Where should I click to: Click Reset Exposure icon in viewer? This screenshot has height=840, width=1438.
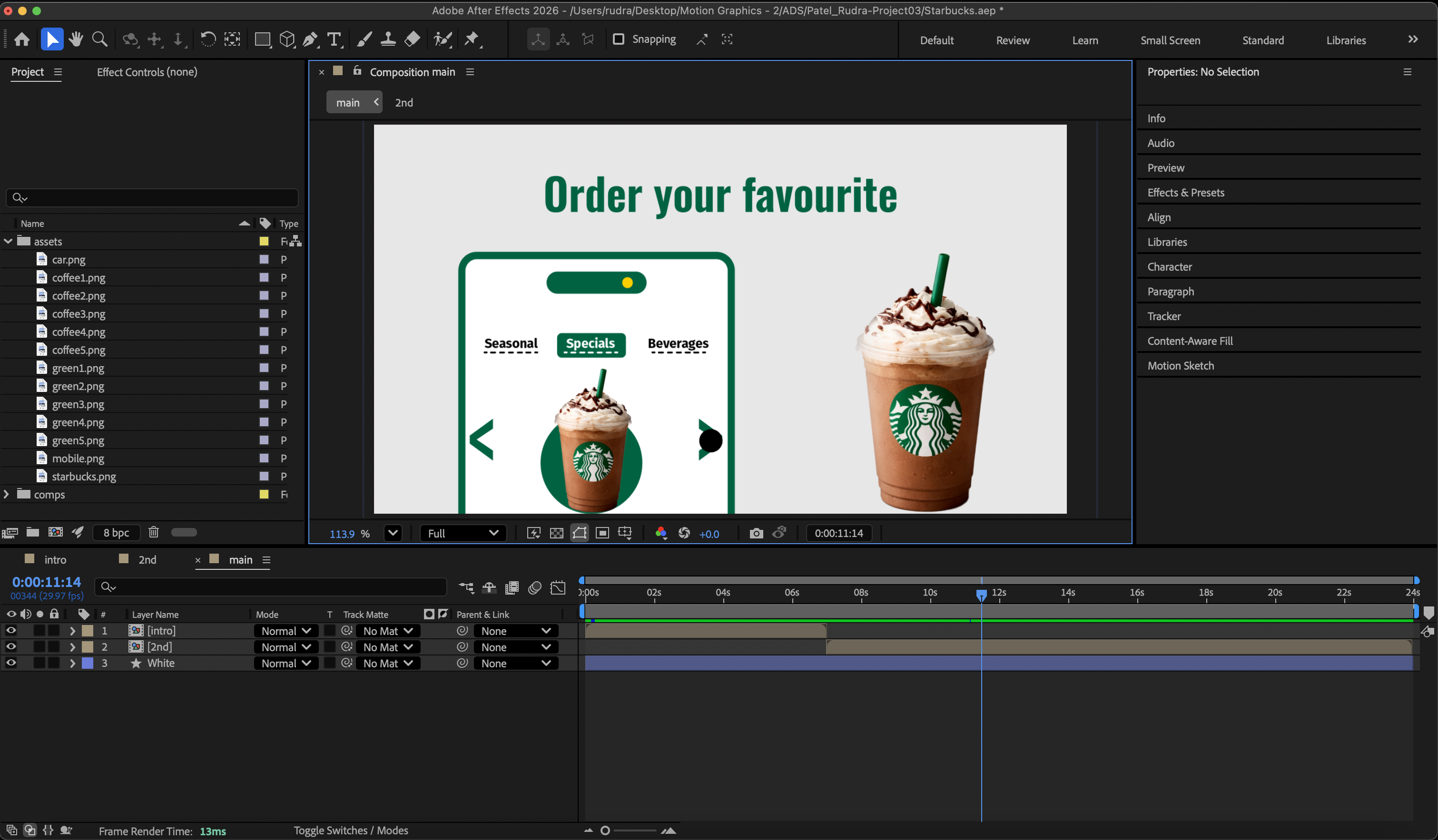point(684,533)
